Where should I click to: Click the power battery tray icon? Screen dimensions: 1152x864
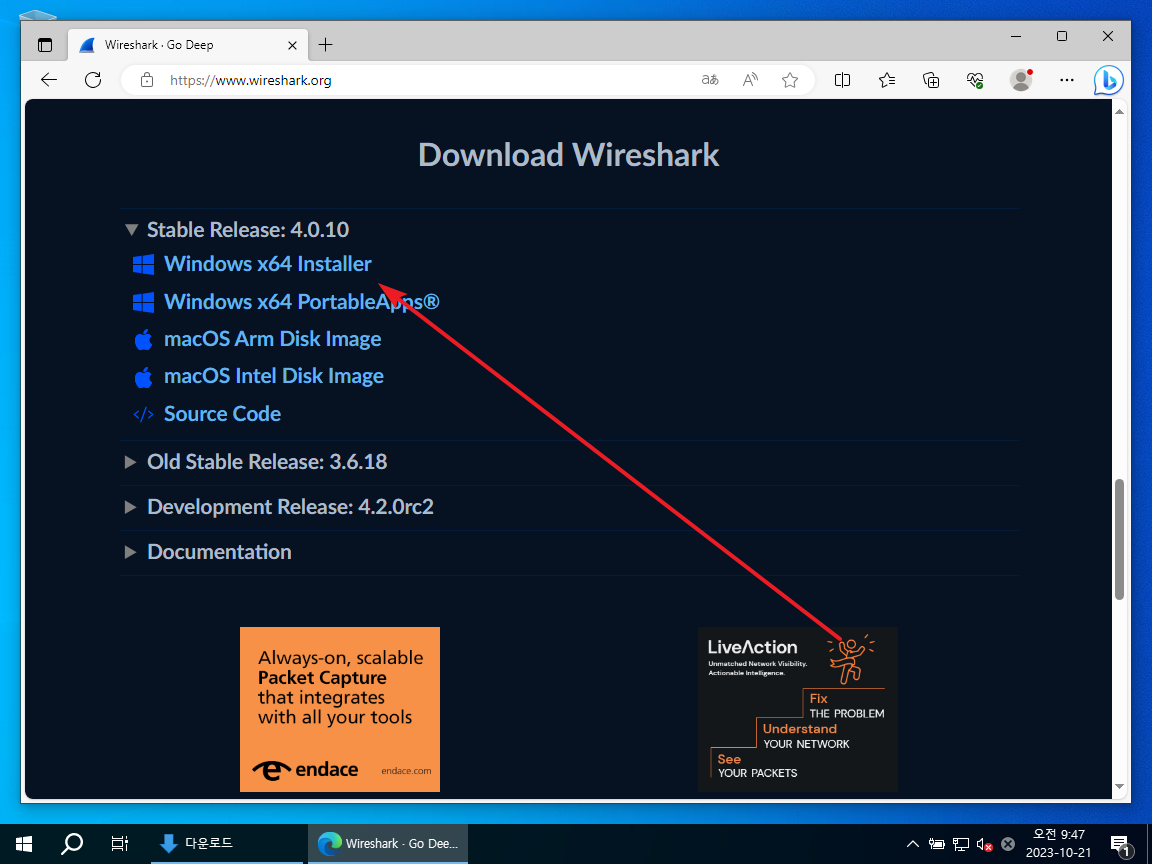937,844
